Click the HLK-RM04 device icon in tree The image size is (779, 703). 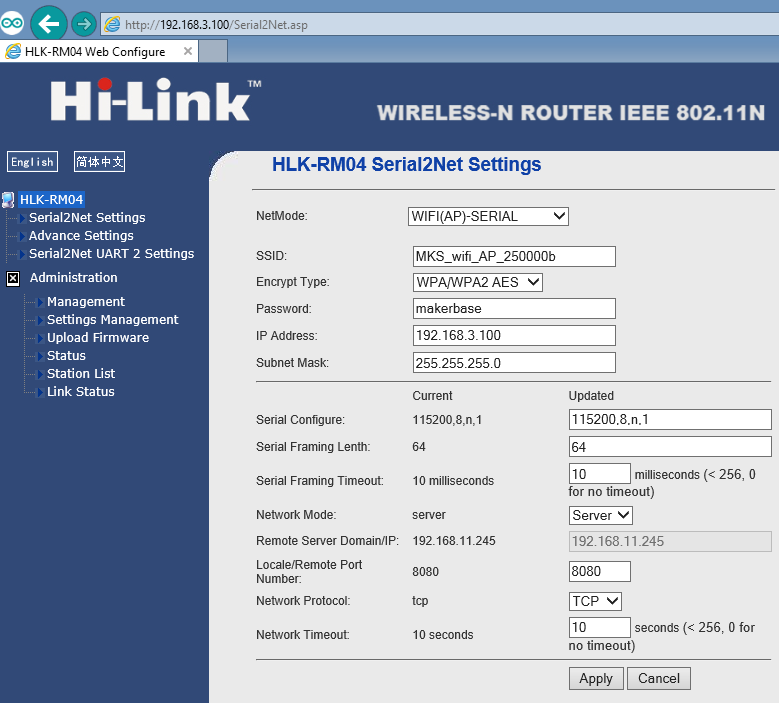click(x=8, y=200)
